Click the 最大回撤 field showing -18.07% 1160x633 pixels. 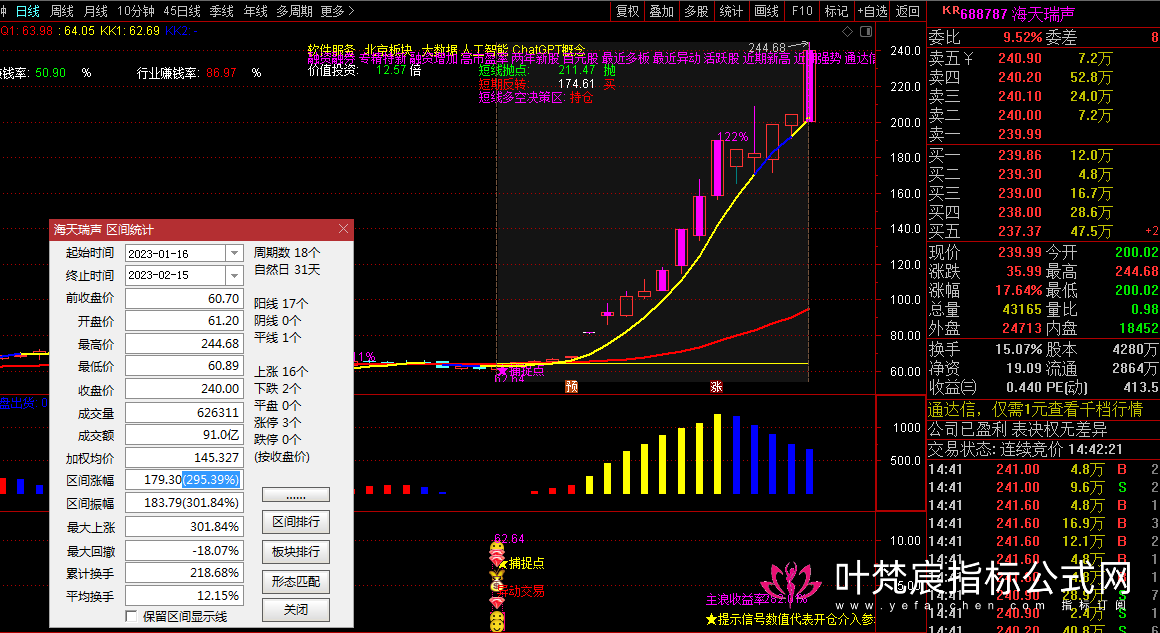184,550
